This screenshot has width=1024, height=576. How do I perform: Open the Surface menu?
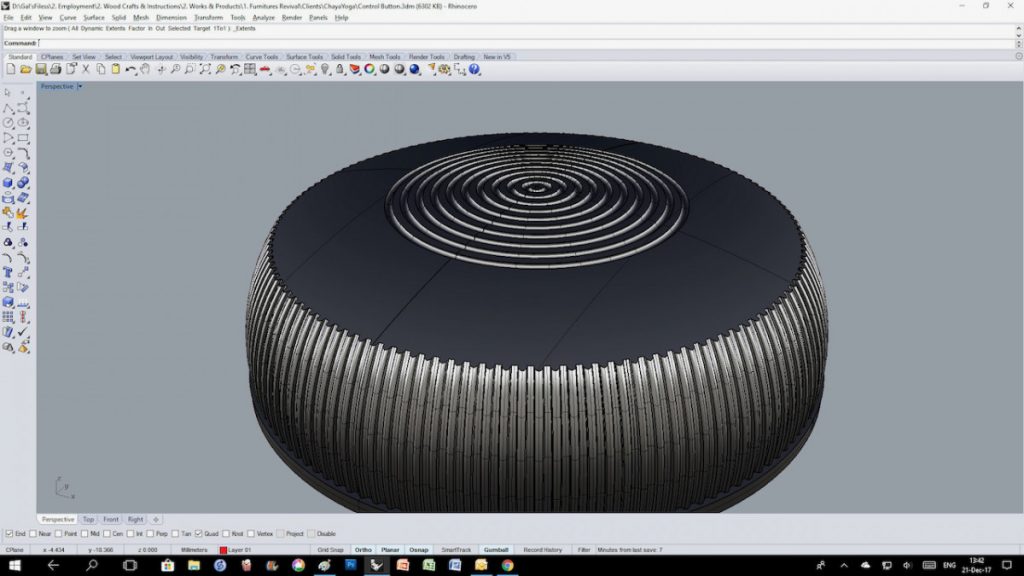point(93,17)
